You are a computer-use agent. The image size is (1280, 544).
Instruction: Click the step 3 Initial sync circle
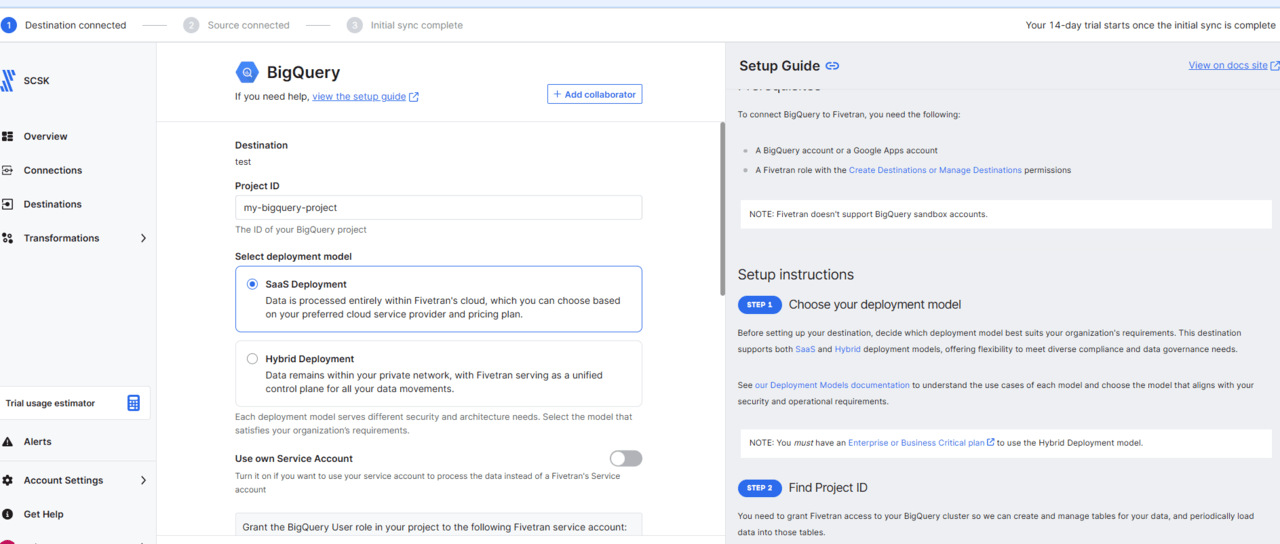click(354, 25)
